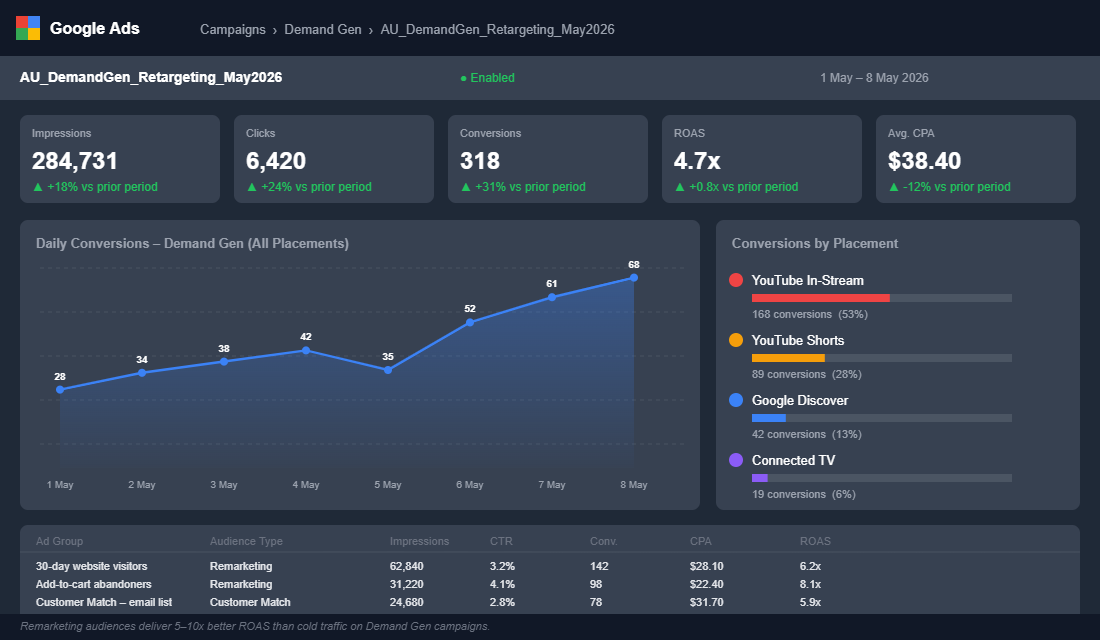Sort by the table ROAS column header
The image size is (1100, 640).
pyautogui.click(x=815, y=542)
